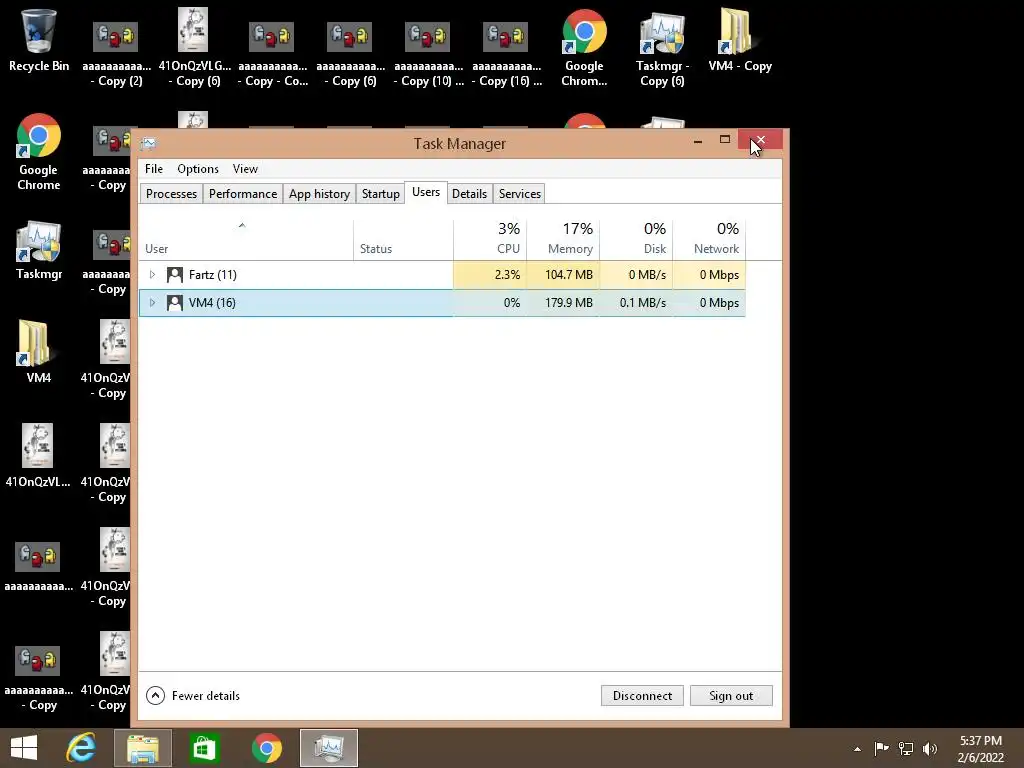
Task: Expand the VM4 (16) user row
Action: click(x=152, y=303)
